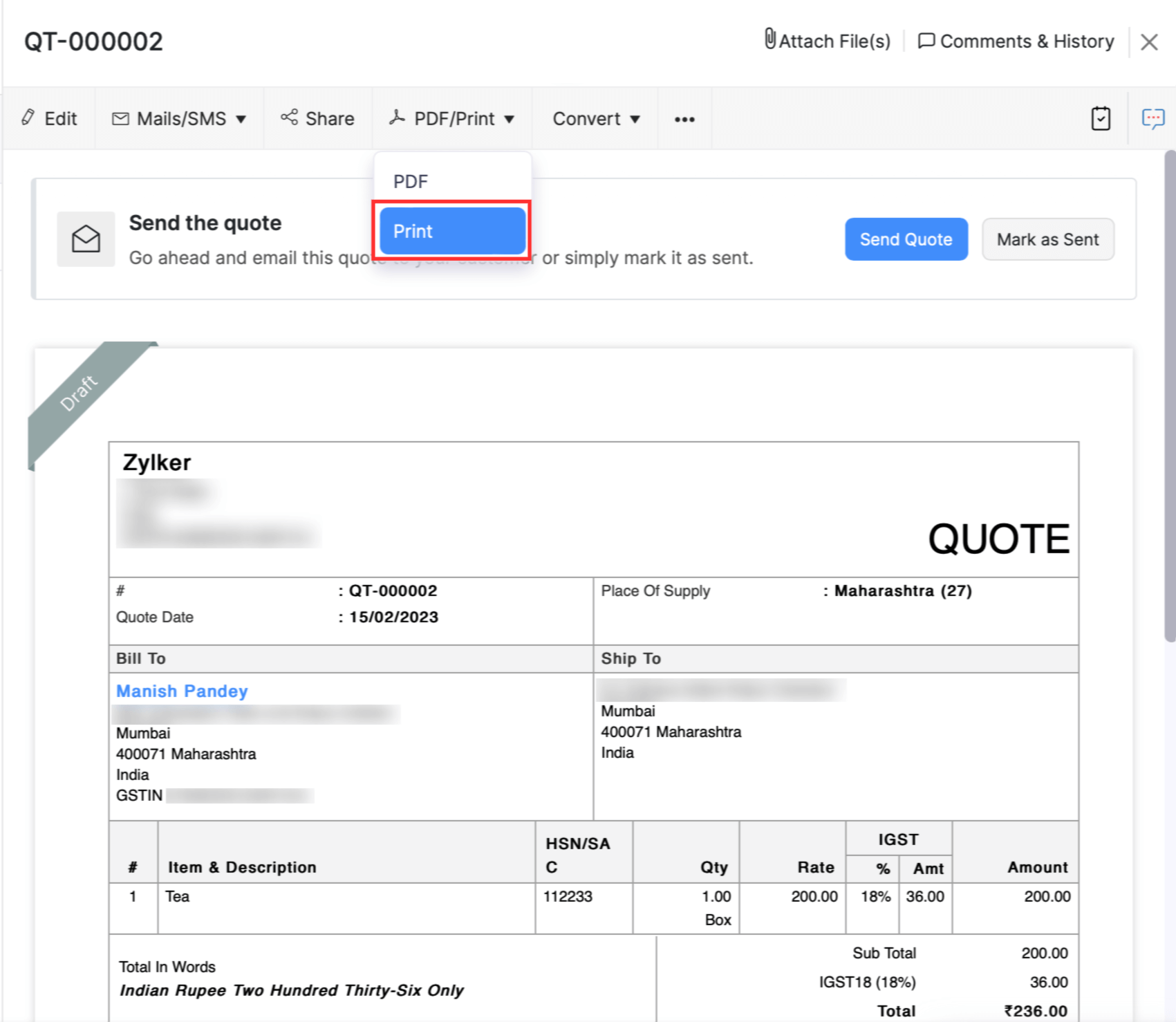The height and width of the screenshot is (1022, 1176).
Task: Click the Attach File(s) paperclip icon
Action: click(769, 39)
